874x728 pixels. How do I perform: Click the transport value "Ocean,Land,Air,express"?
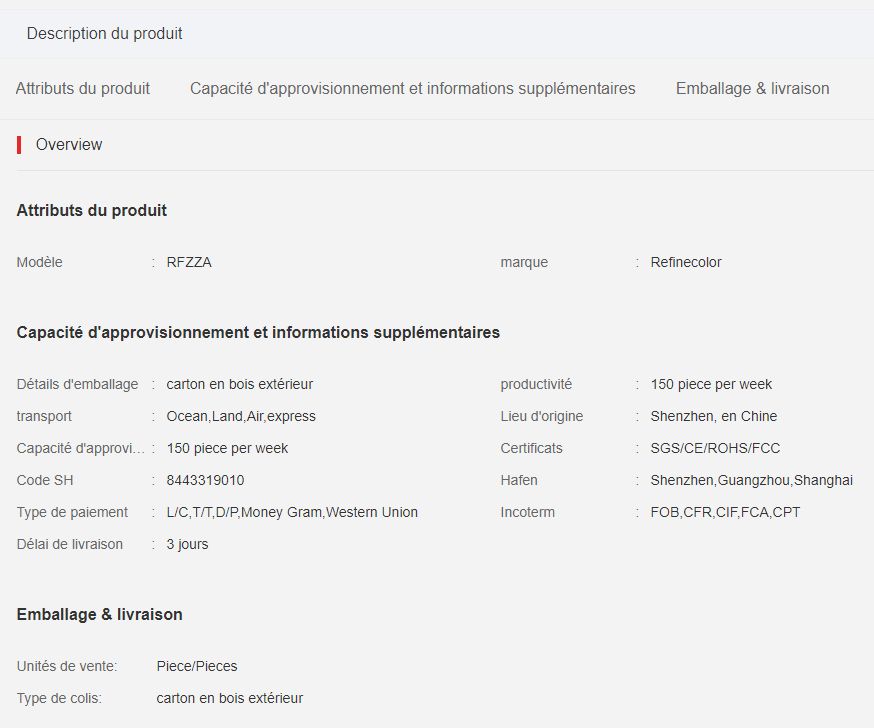[x=238, y=416]
